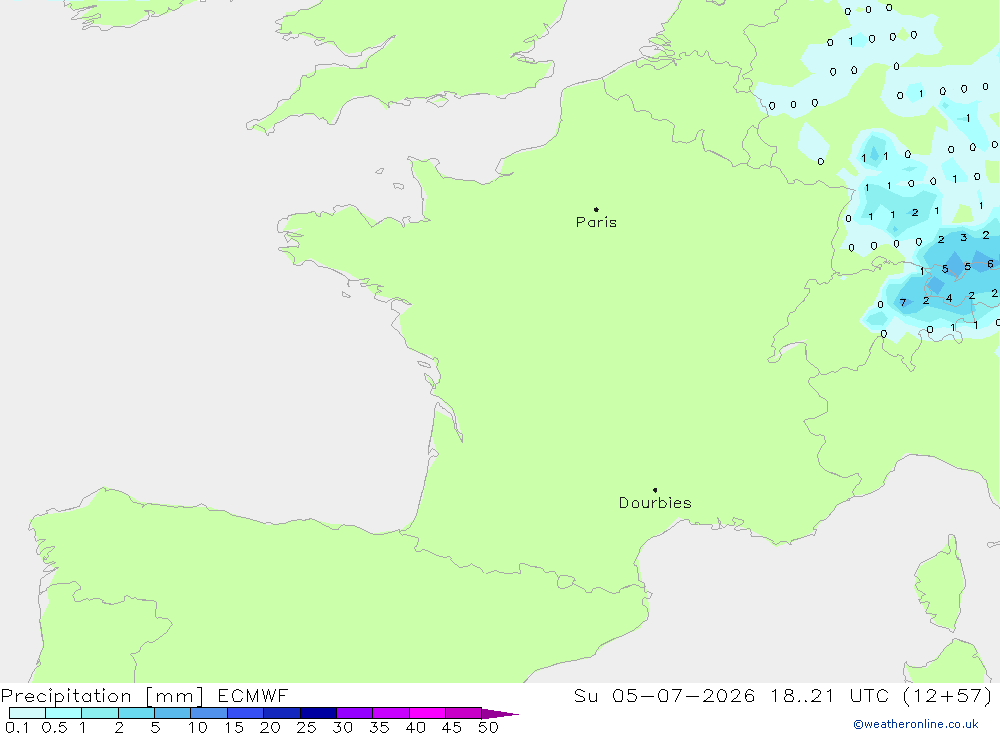1000x733 pixels.
Task: Pick the purple 30-35 legend swatch
Action: 355,713
